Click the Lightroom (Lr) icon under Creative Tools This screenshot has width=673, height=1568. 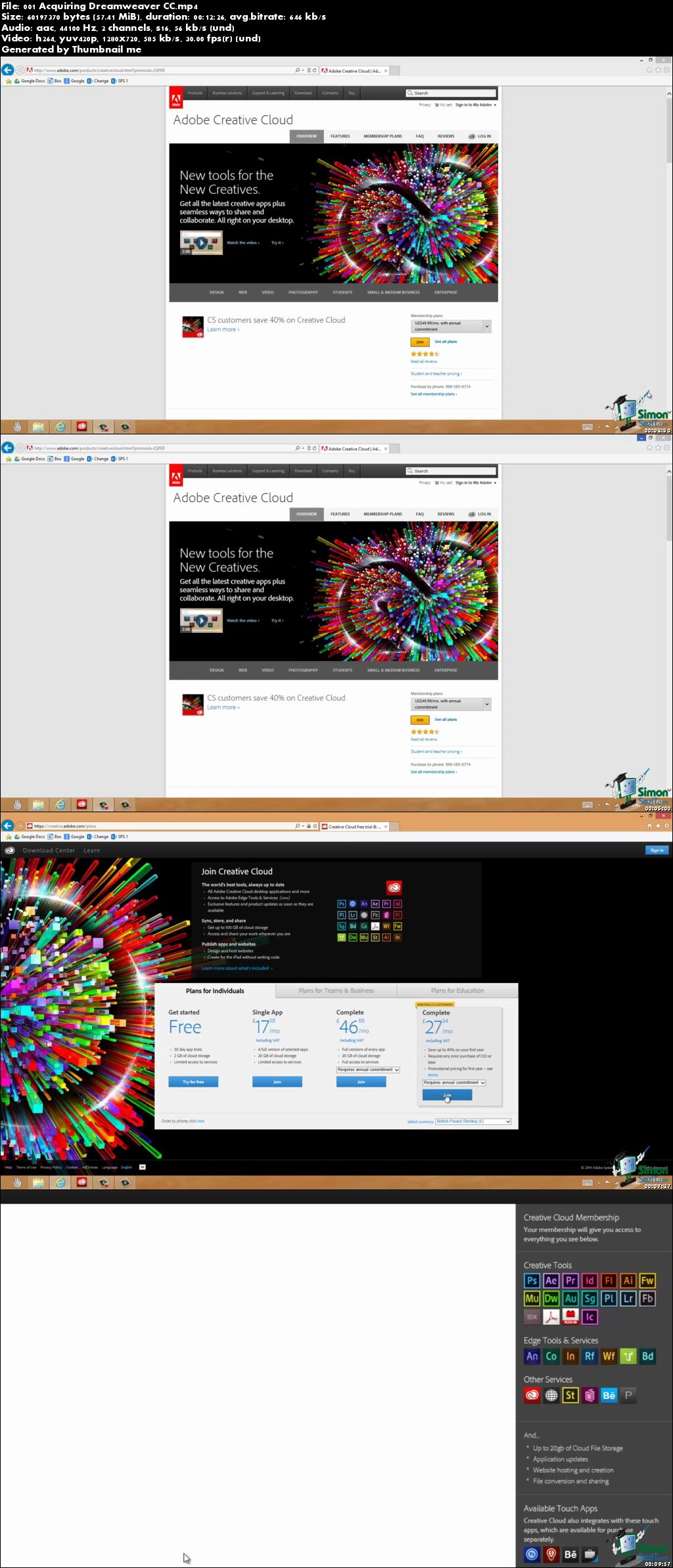pos(628,1299)
